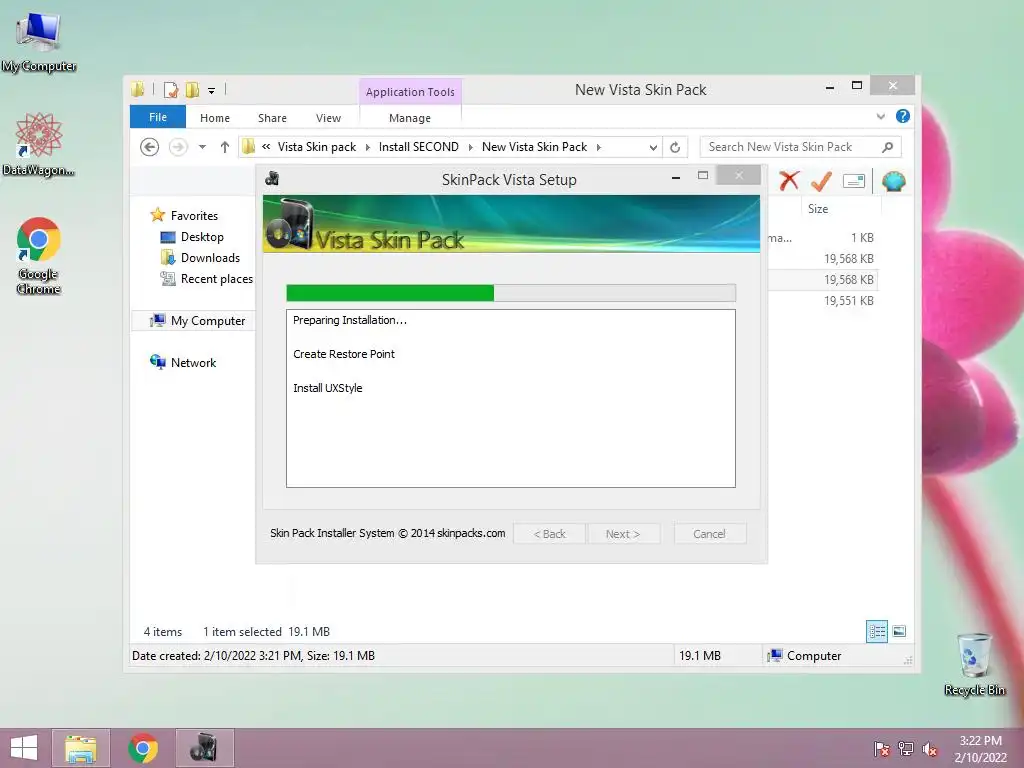
Task: Select the file row sized 19,551 KB
Action: pos(822,301)
